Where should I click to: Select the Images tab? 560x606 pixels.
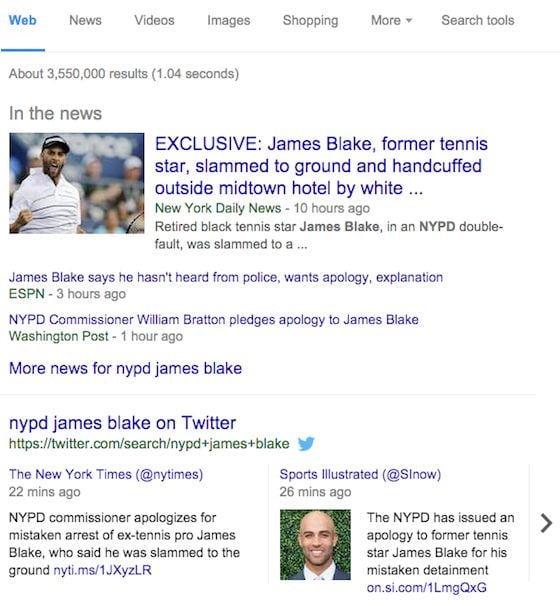point(228,20)
